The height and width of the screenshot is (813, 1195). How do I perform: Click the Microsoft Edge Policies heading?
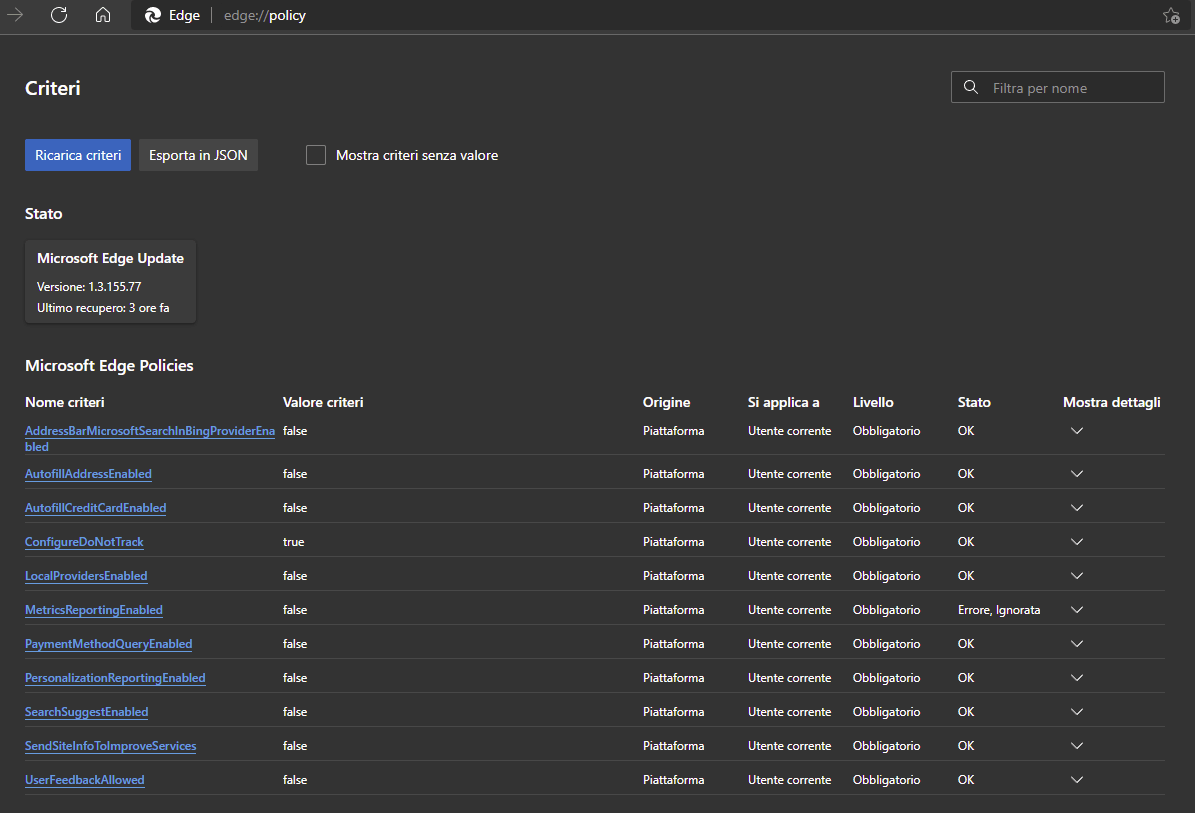109,366
